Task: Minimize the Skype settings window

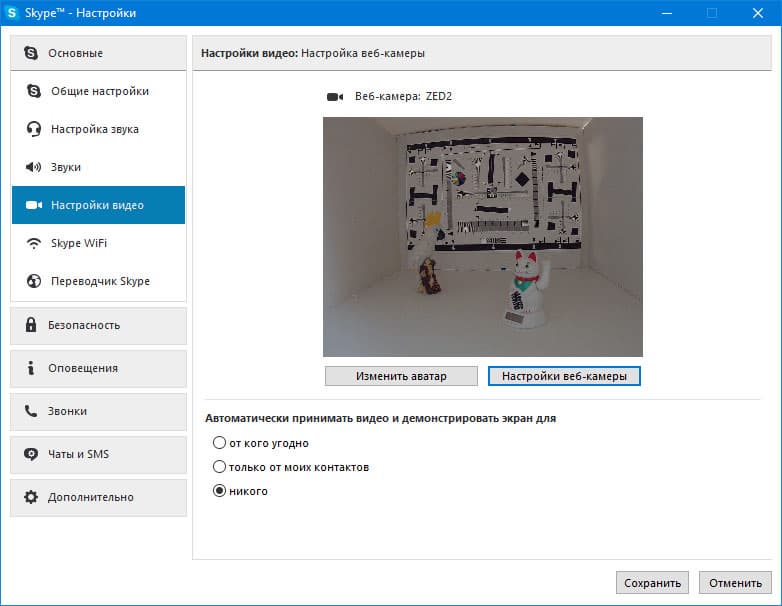Action: [667, 13]
